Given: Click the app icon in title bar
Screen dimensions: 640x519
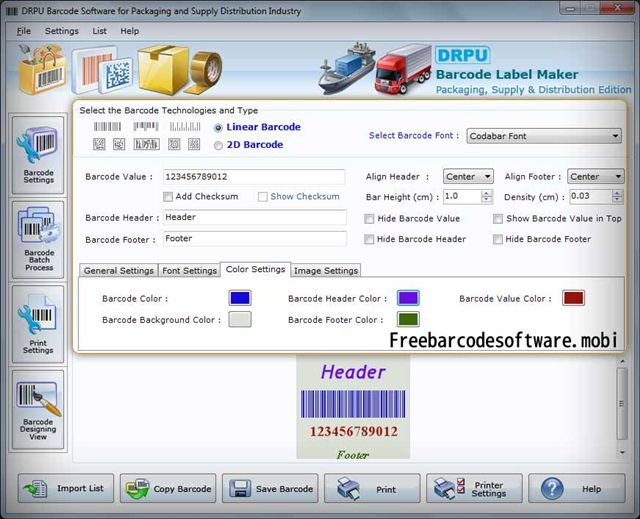Looking at the screenshot, I should pyautogui.click(x=12, y=11).
